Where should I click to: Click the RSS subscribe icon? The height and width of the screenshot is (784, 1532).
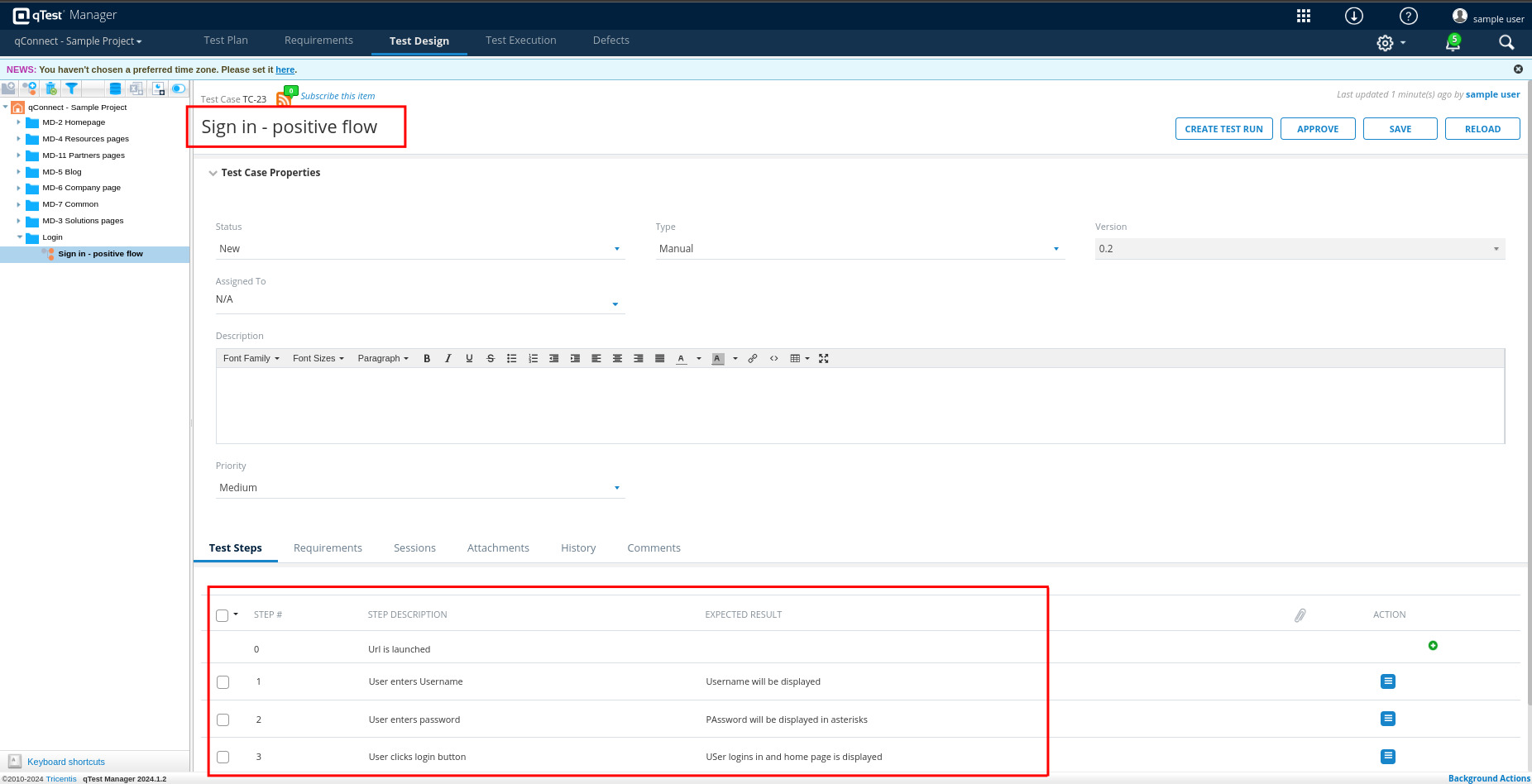(x=284, y=99)
